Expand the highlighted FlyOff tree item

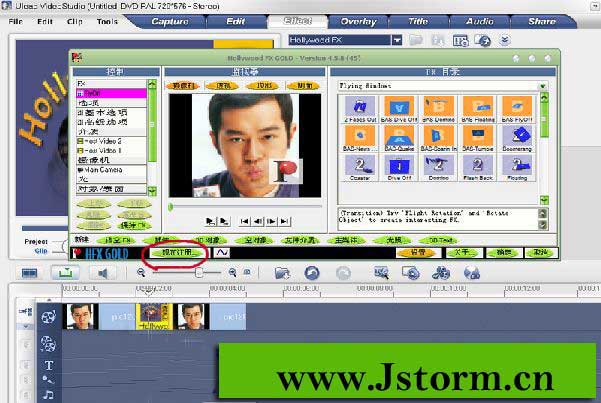(x=80, y=94)
